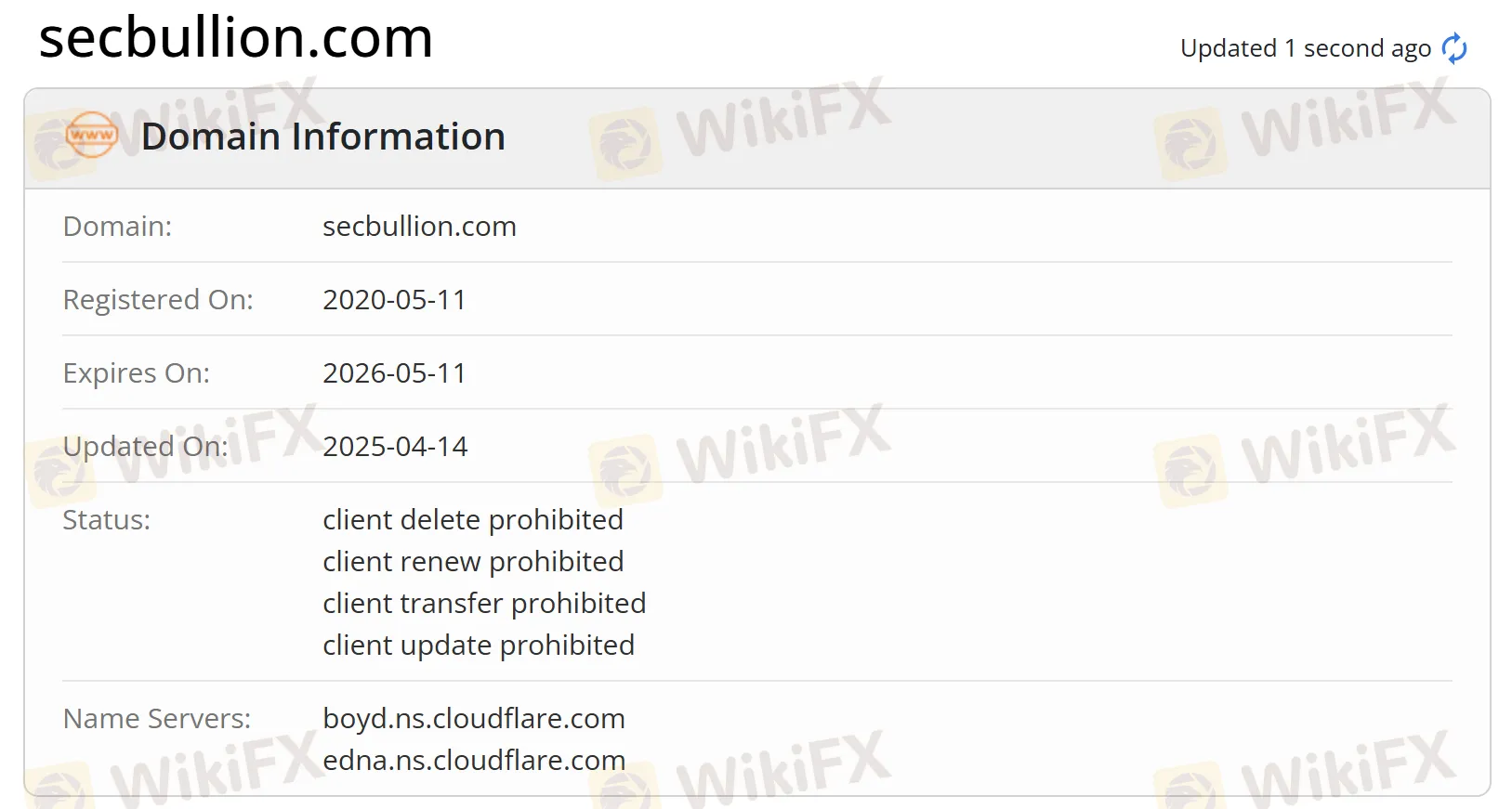Click the Updated On value 2025-04-14
This screenshot has width=1512, height=809.
(x=396, y=446)
